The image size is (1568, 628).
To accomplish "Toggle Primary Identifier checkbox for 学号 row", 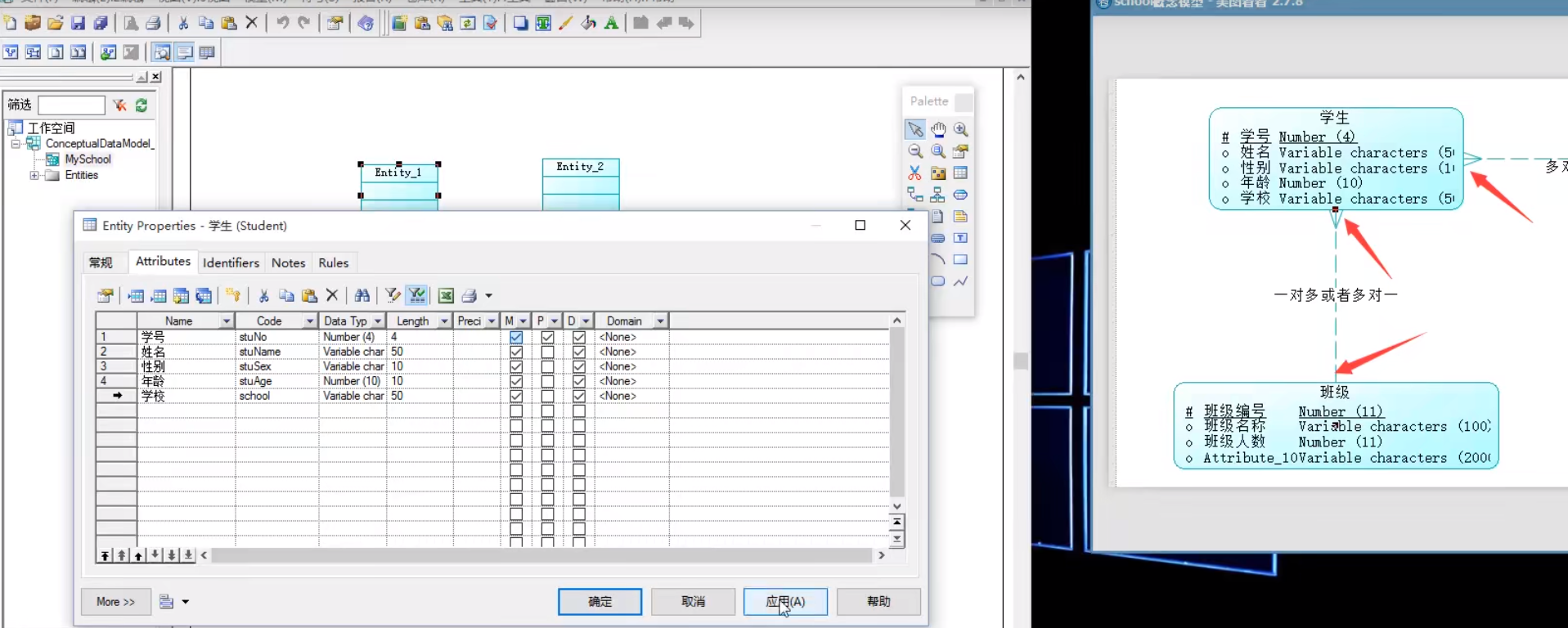I will [547, 337].
